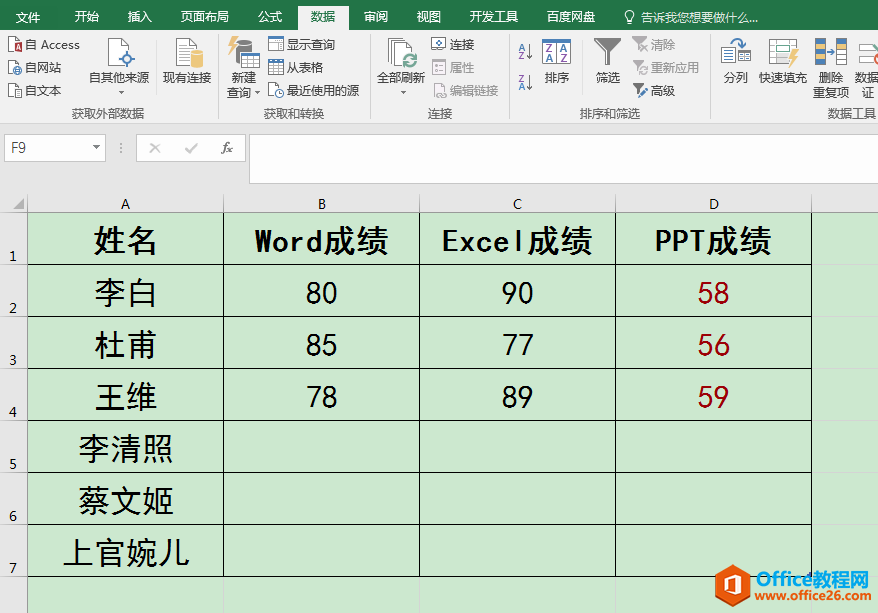Click the 告诉我您想要做什么 search box
Image resolution: width=878 pixels, height=613 pixels.
692,17
